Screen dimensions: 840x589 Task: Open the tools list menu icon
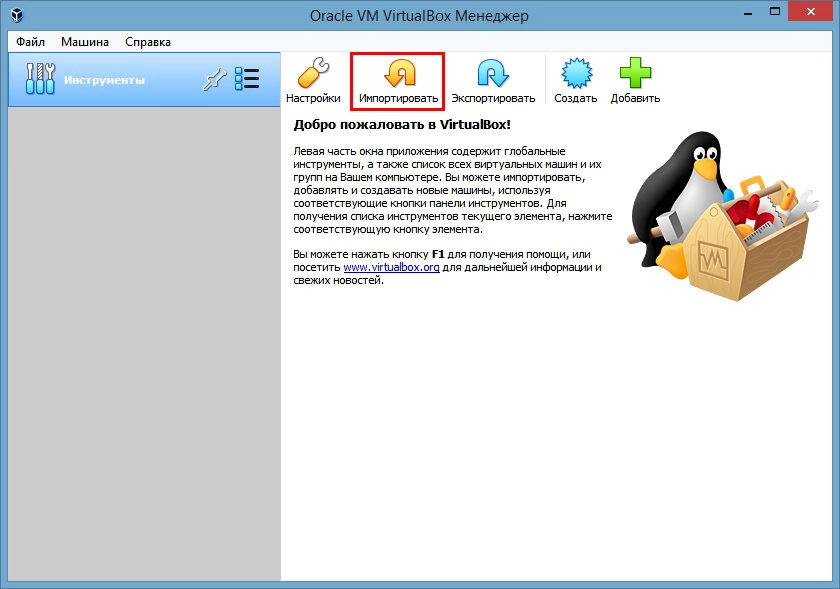click(247, 79)
